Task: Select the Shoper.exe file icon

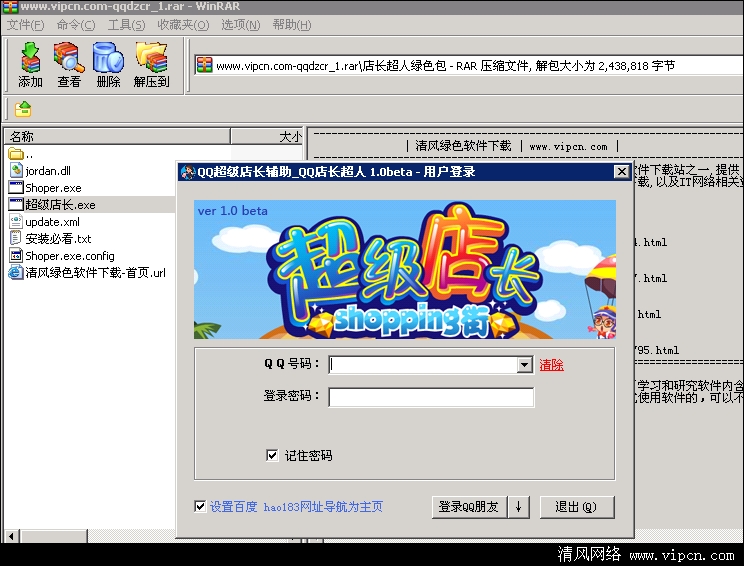Action: coord(16,187)
